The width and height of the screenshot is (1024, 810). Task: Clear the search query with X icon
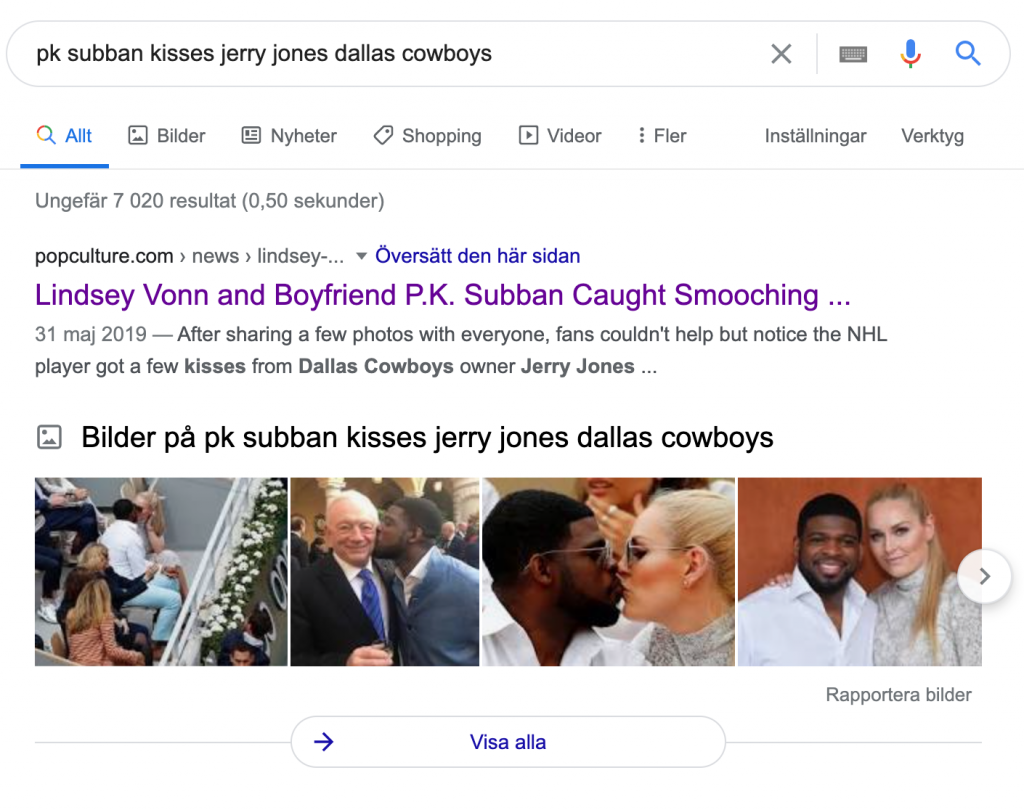pyautogui.click(x=781, y=54)
